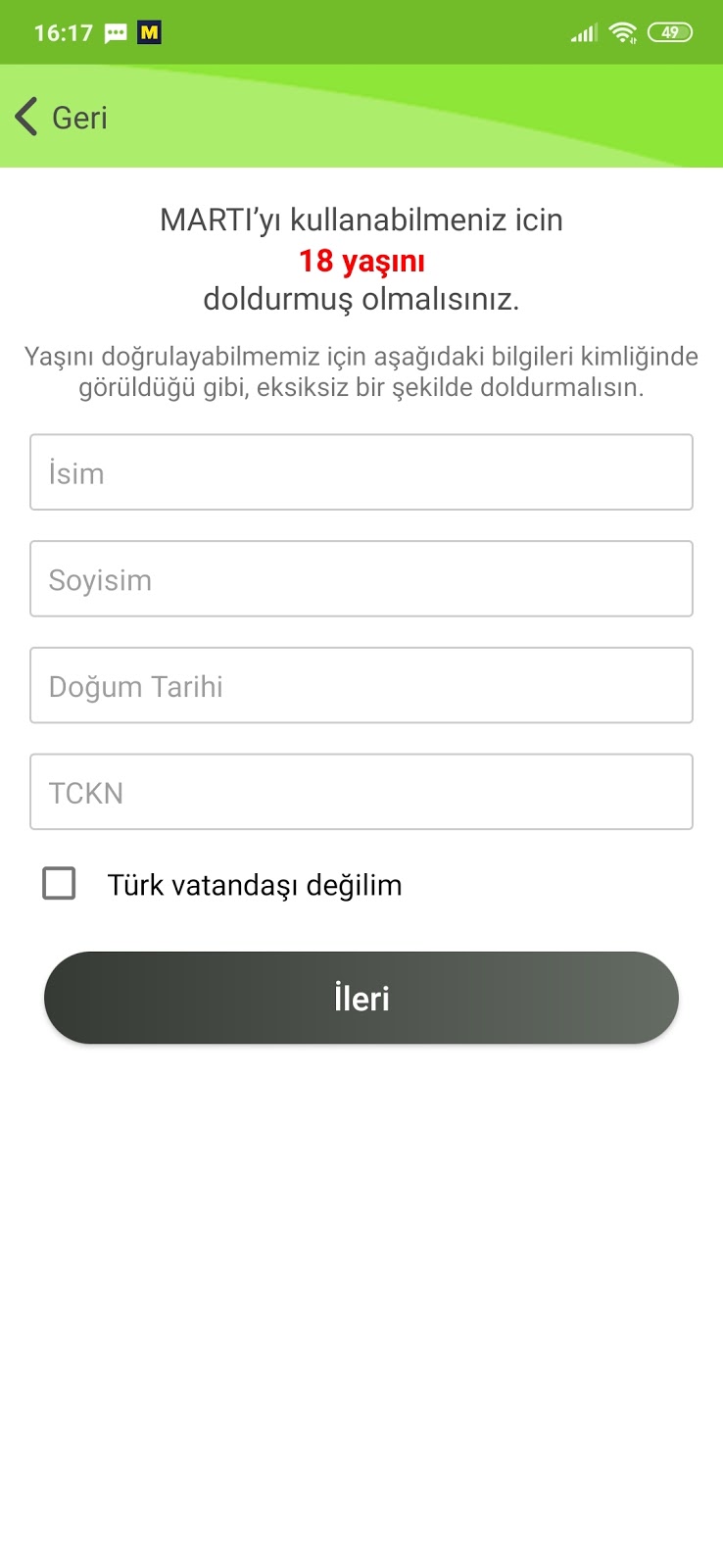
Task: Open the Doğum Tarihi date field
Action: point(361,686)
